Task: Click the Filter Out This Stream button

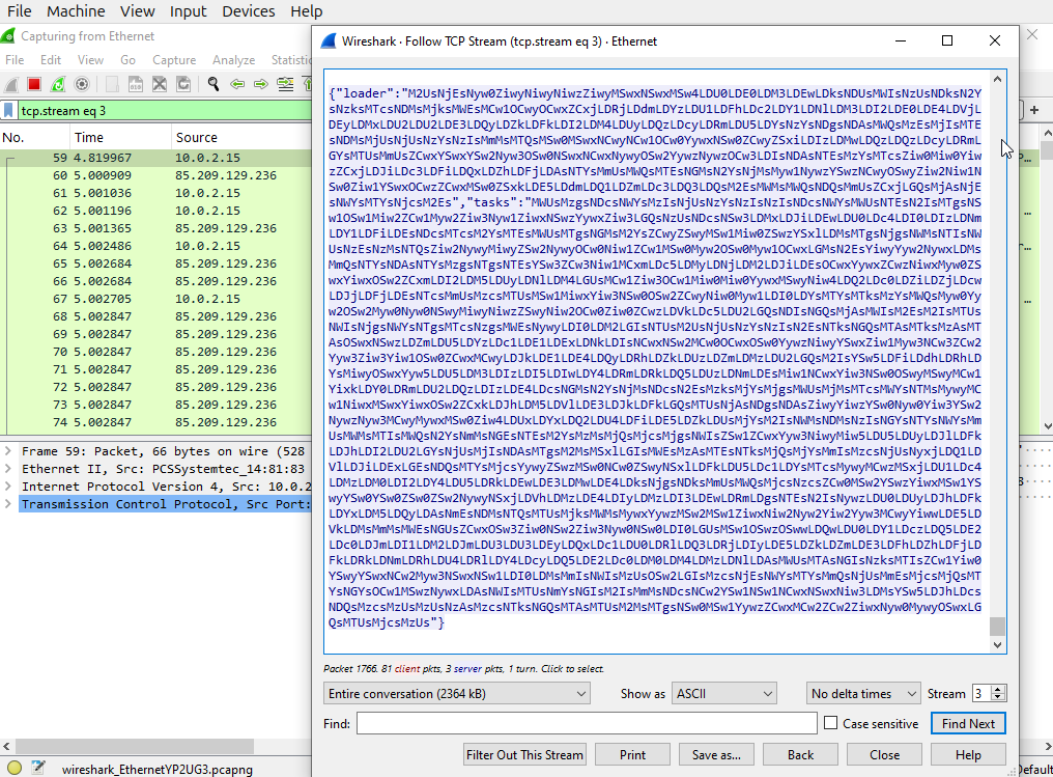Action: (x=525, y=755)
